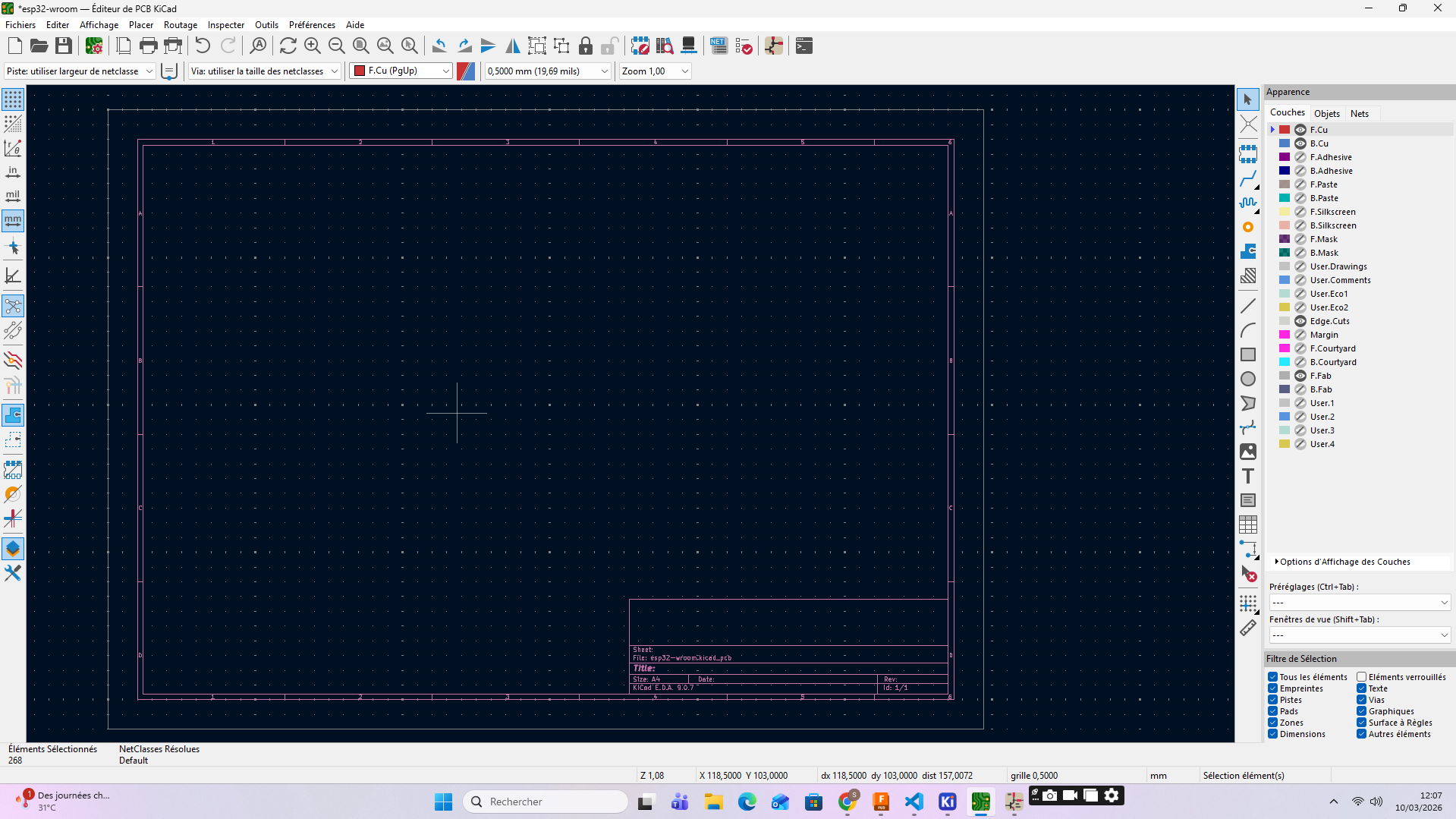Hide the F.Fab layer

[x=1300, y=376]
